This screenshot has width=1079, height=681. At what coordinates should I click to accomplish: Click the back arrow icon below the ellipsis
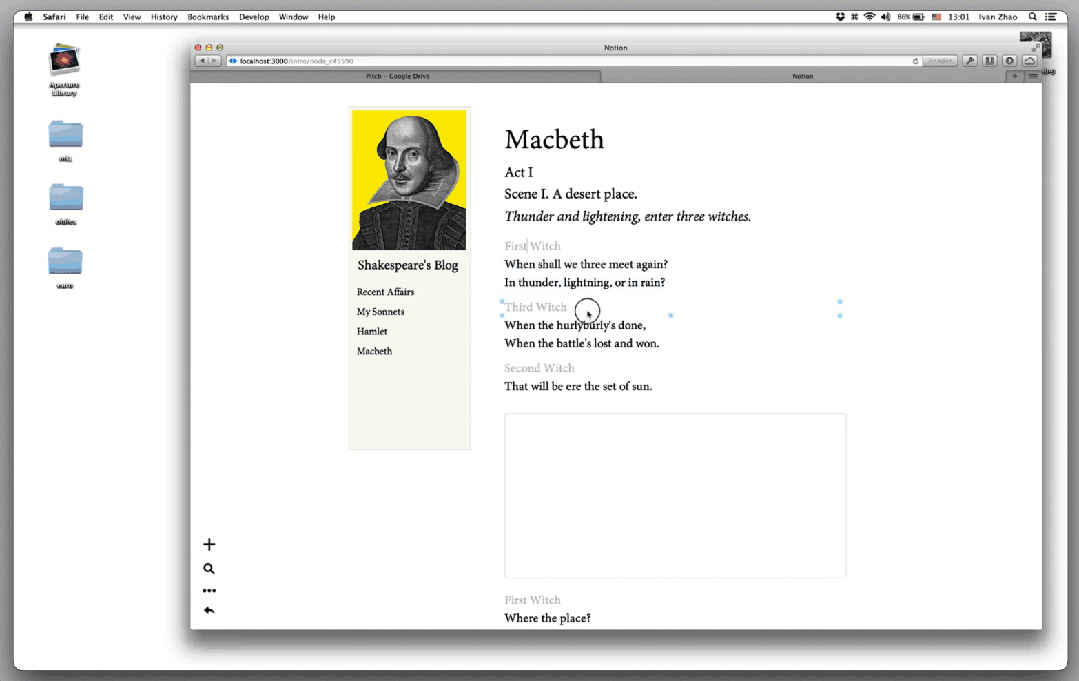coord(209,611)
